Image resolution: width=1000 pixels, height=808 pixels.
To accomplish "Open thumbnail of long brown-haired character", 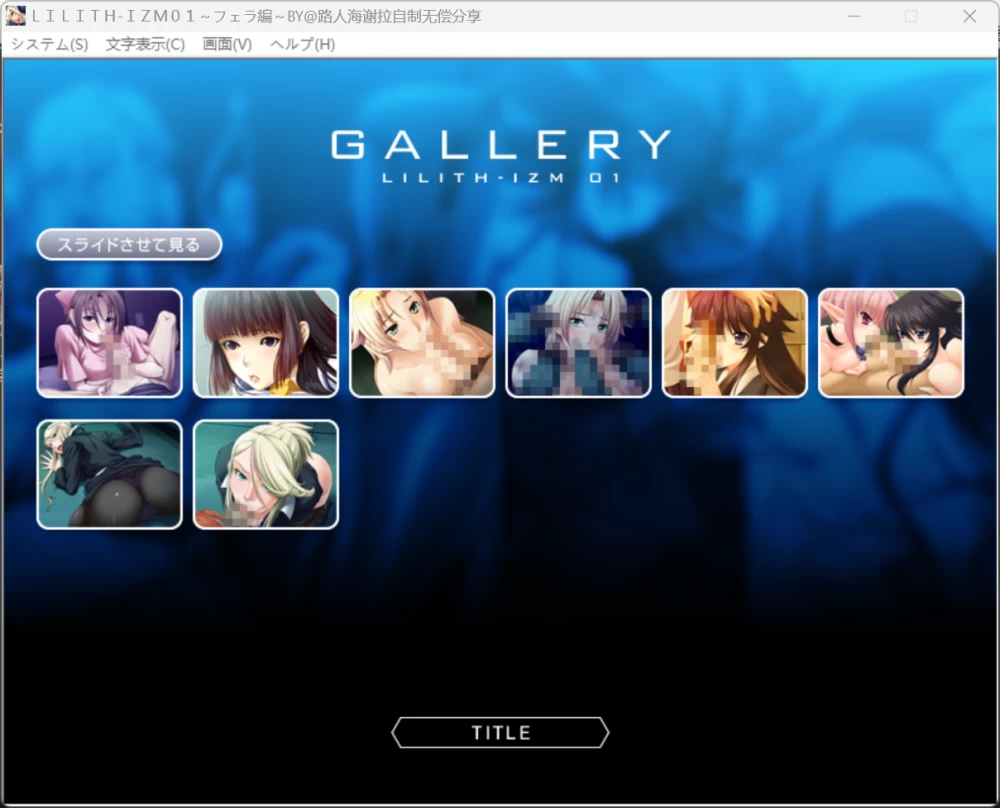I will pos(735,343).
